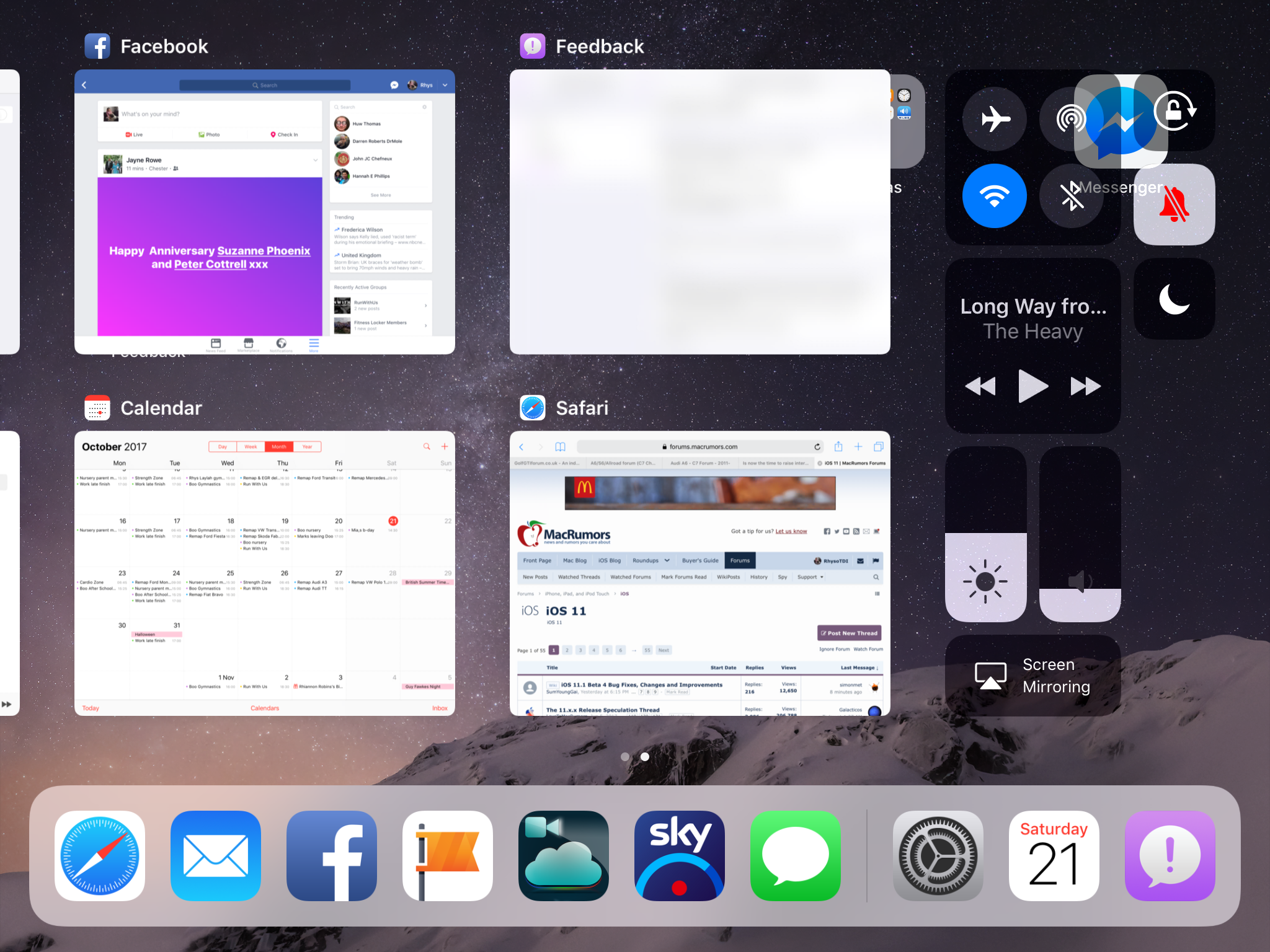Switch to the Safari app card

pyautogui.click(x=700, y=573)
